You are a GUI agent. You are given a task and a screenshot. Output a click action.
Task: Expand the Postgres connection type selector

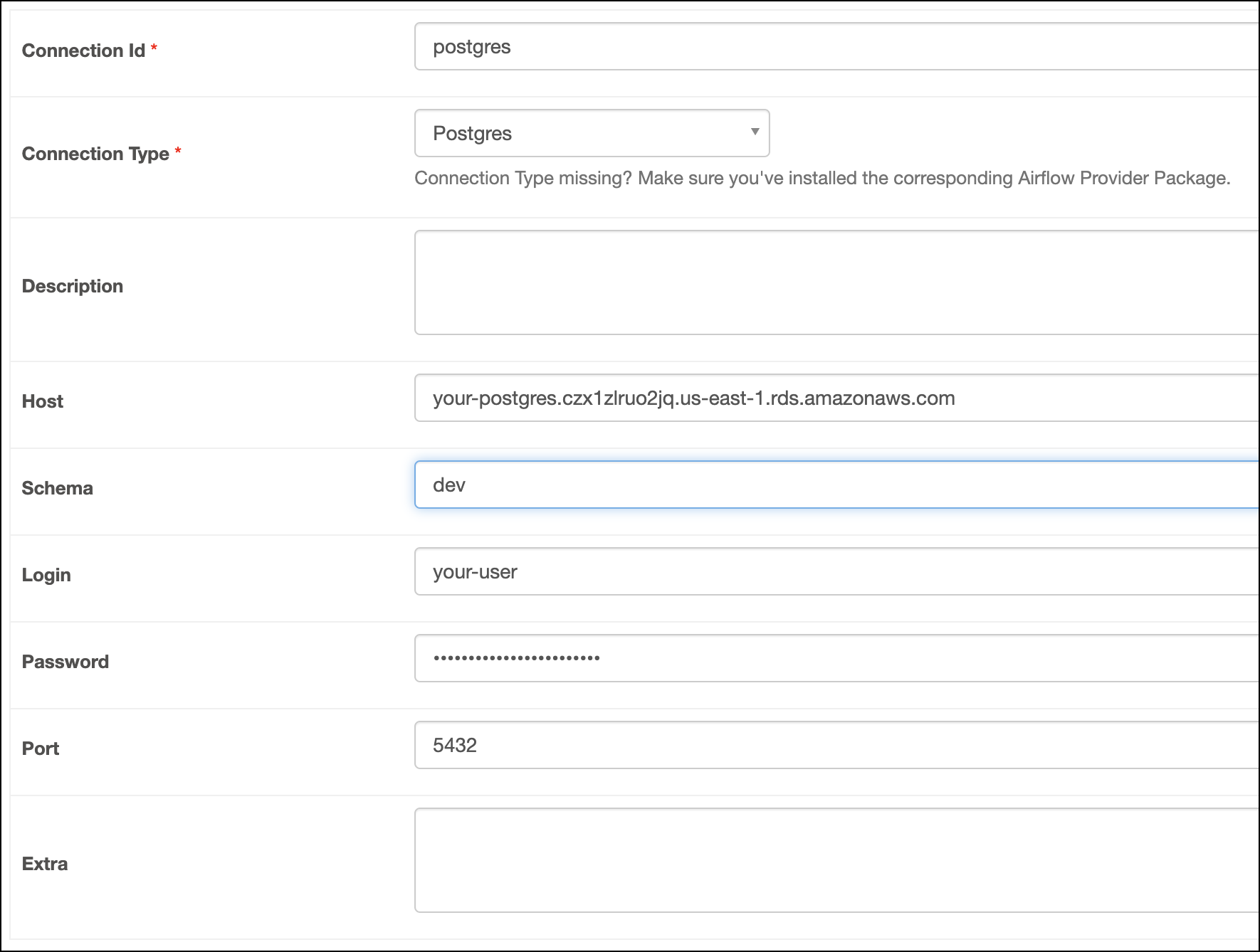(x=591, y=133)
